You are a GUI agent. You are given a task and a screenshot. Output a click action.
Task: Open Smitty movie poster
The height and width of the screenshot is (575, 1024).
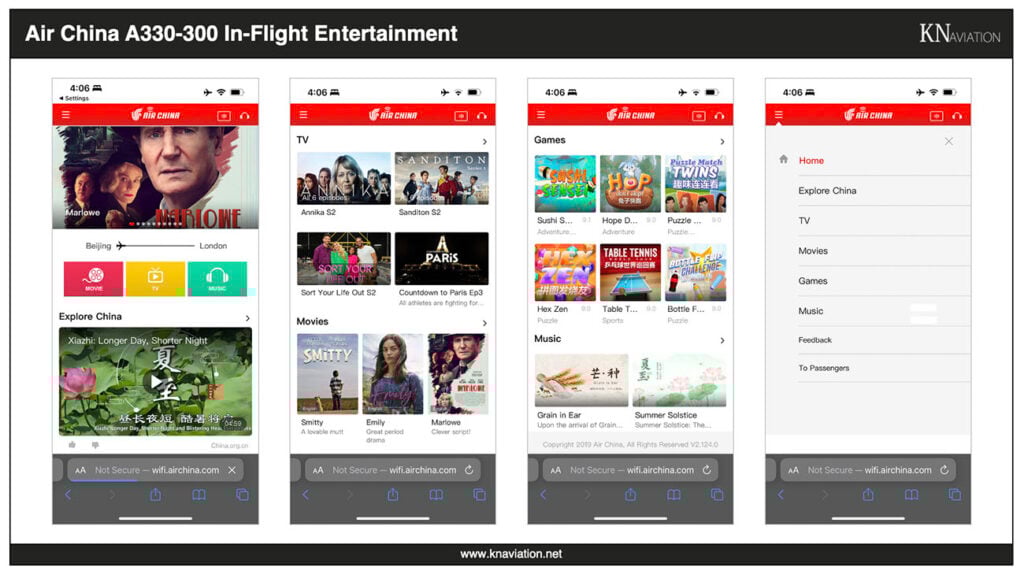click(x=327, y=374)
